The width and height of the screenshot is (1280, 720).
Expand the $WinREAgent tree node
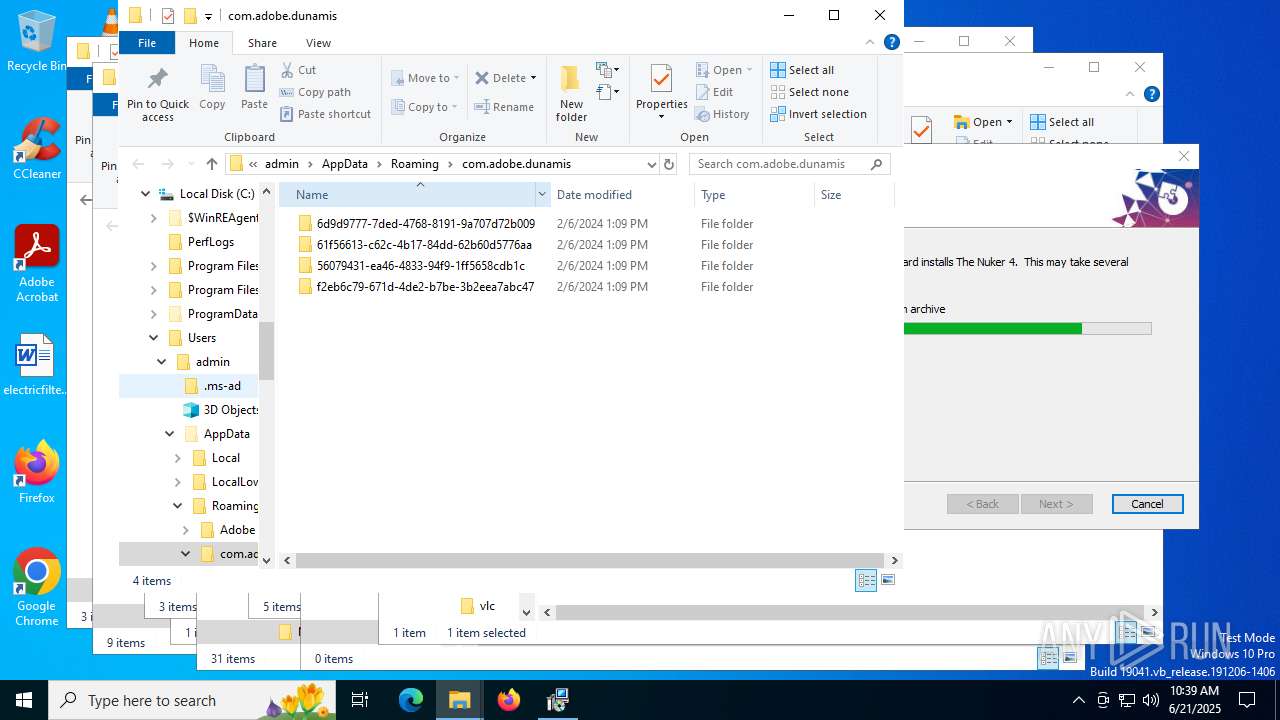(154, 218)
